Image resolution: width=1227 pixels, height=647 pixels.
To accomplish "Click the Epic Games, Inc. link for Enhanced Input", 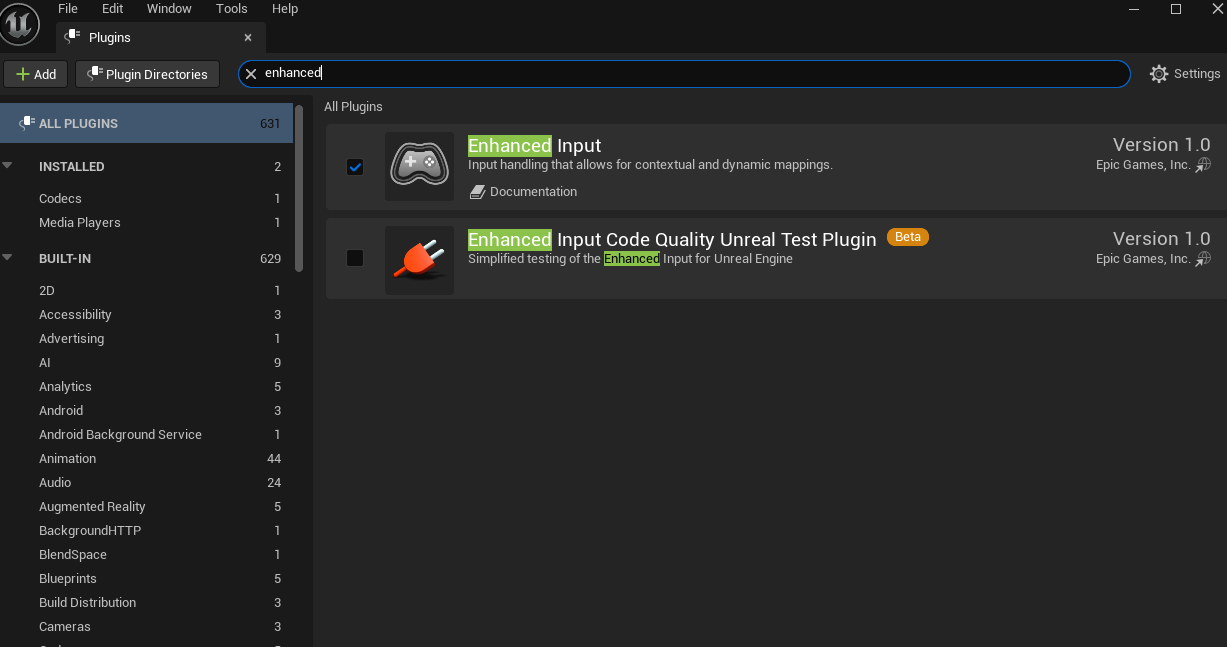I will [1144, 165].
